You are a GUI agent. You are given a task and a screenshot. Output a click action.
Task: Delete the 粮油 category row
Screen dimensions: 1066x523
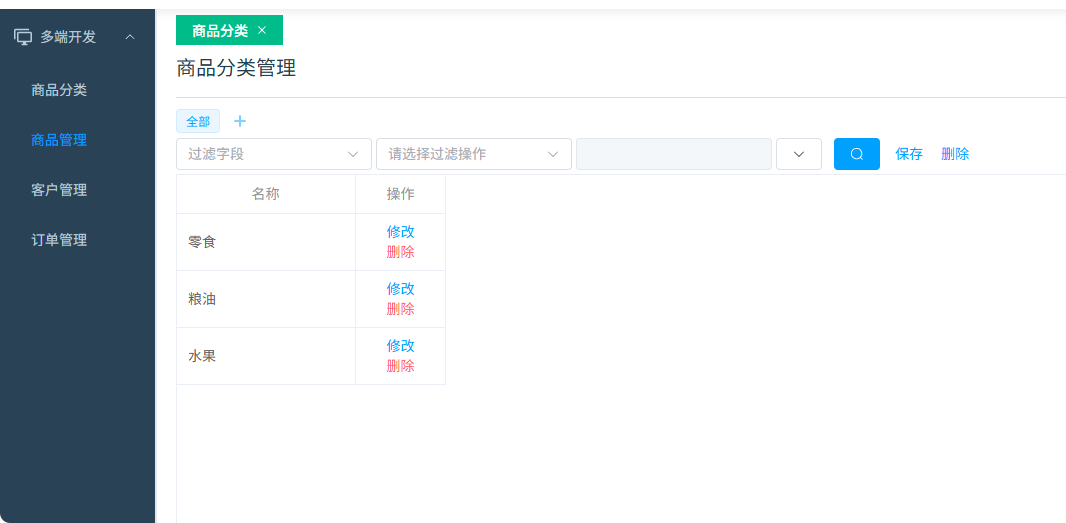400,309
